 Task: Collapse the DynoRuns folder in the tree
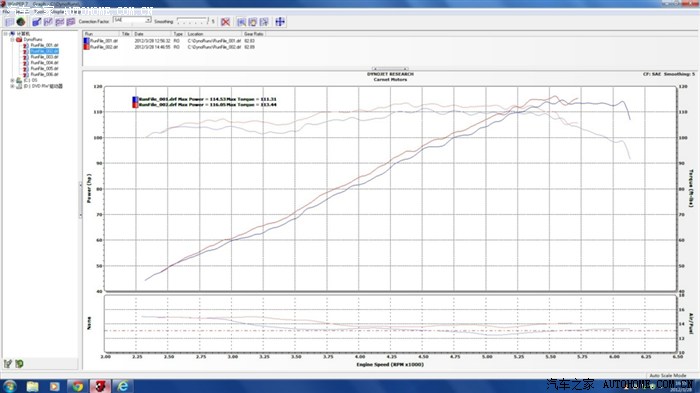12,39
